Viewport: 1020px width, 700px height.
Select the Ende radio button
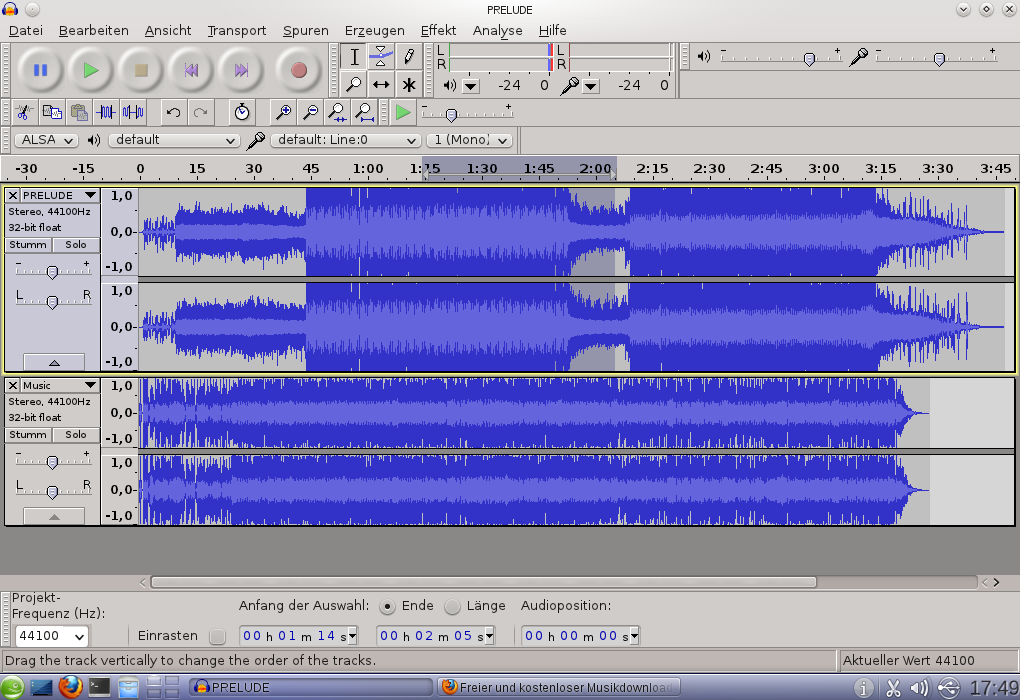tap(387, 606)
